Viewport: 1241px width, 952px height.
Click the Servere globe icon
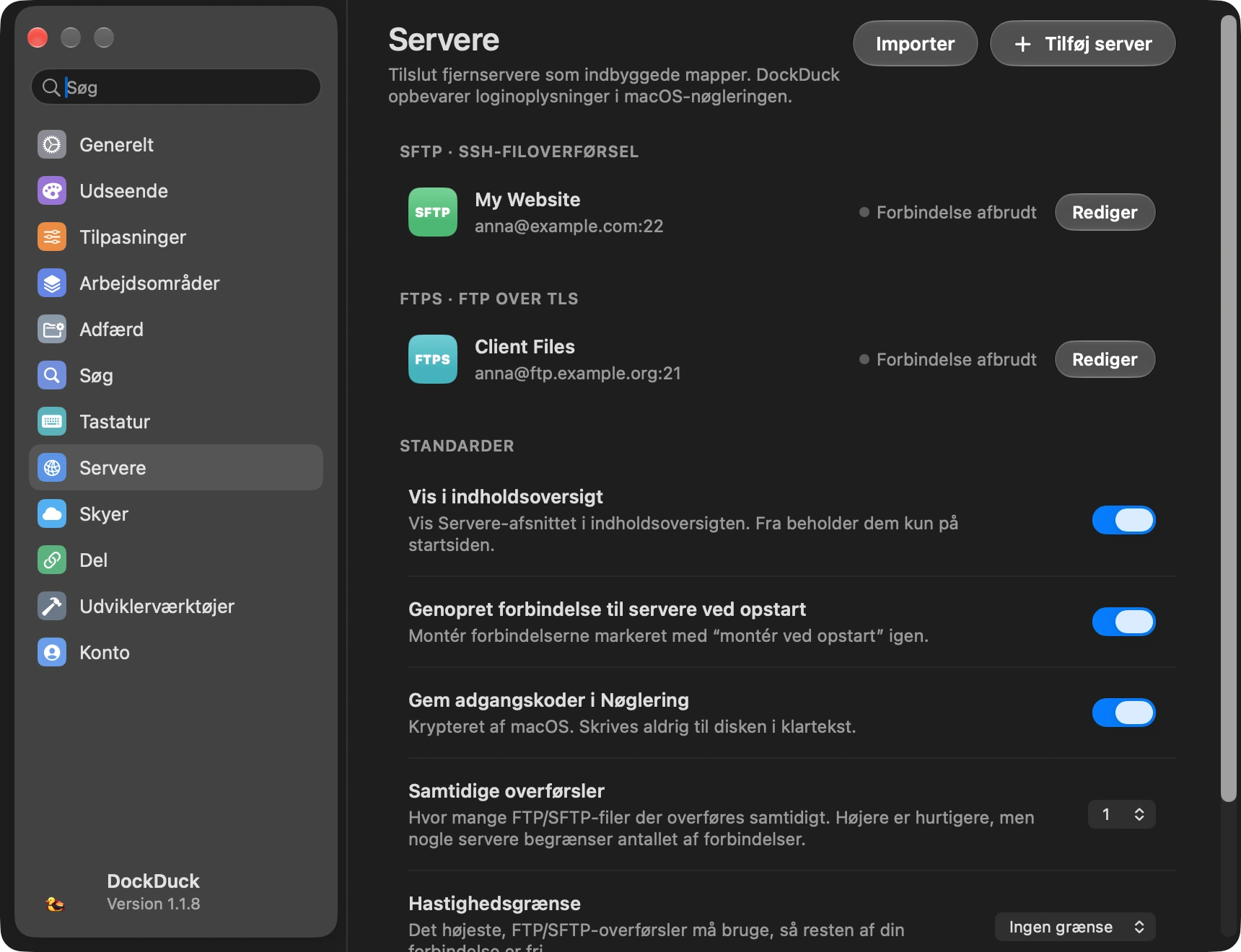[x=52, y=468]
